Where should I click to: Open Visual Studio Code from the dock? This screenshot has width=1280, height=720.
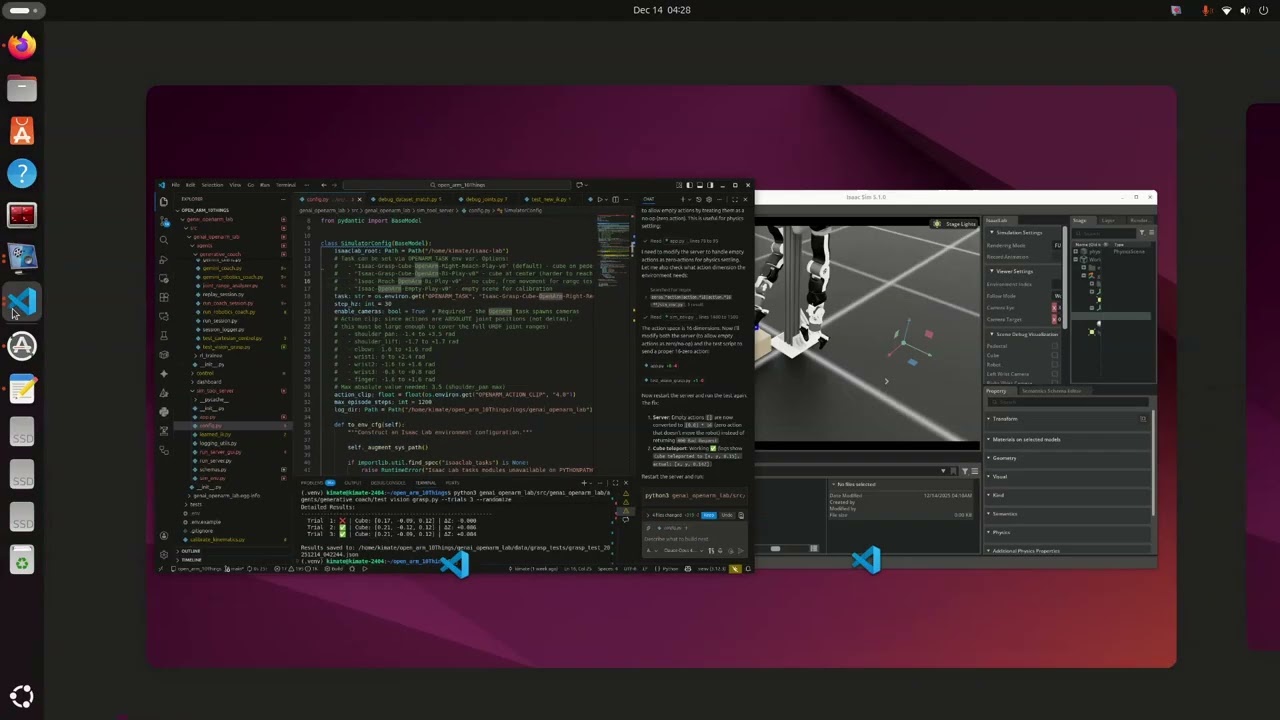[22, 302]
